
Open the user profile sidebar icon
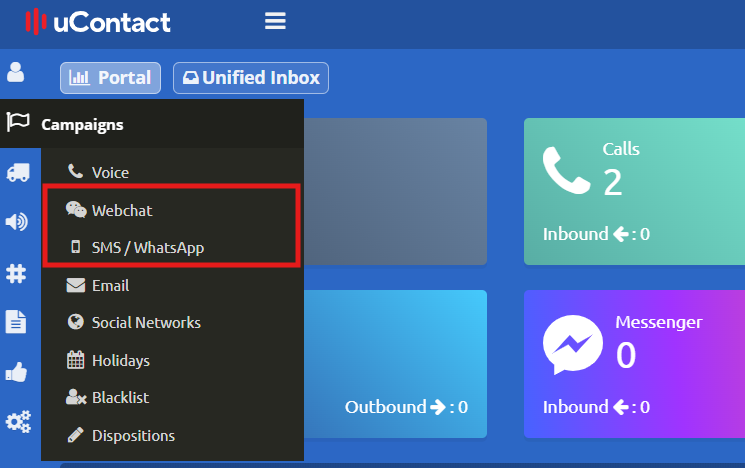[16, 72]
